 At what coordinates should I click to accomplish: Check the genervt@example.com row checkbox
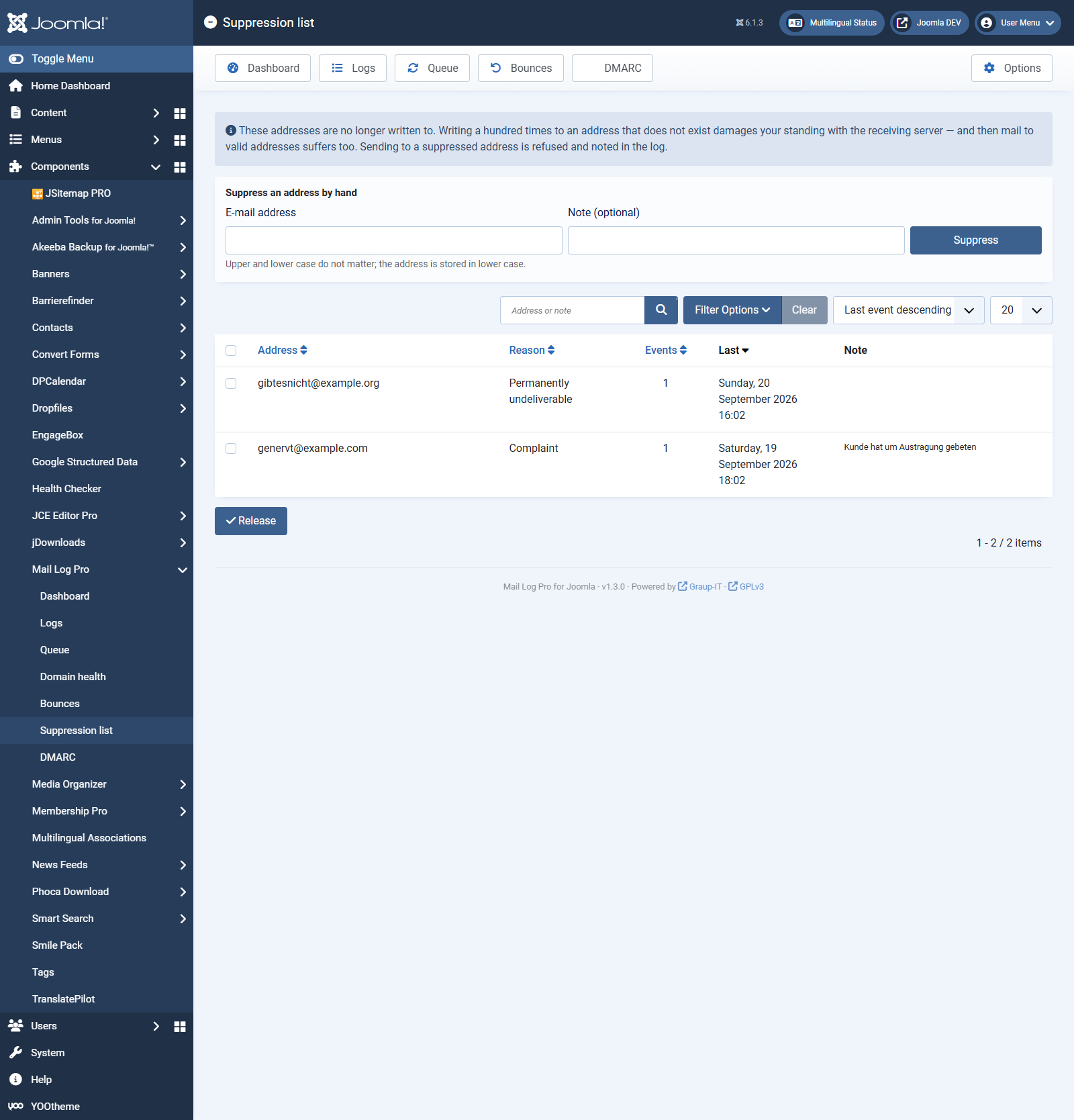coord(231,449)
